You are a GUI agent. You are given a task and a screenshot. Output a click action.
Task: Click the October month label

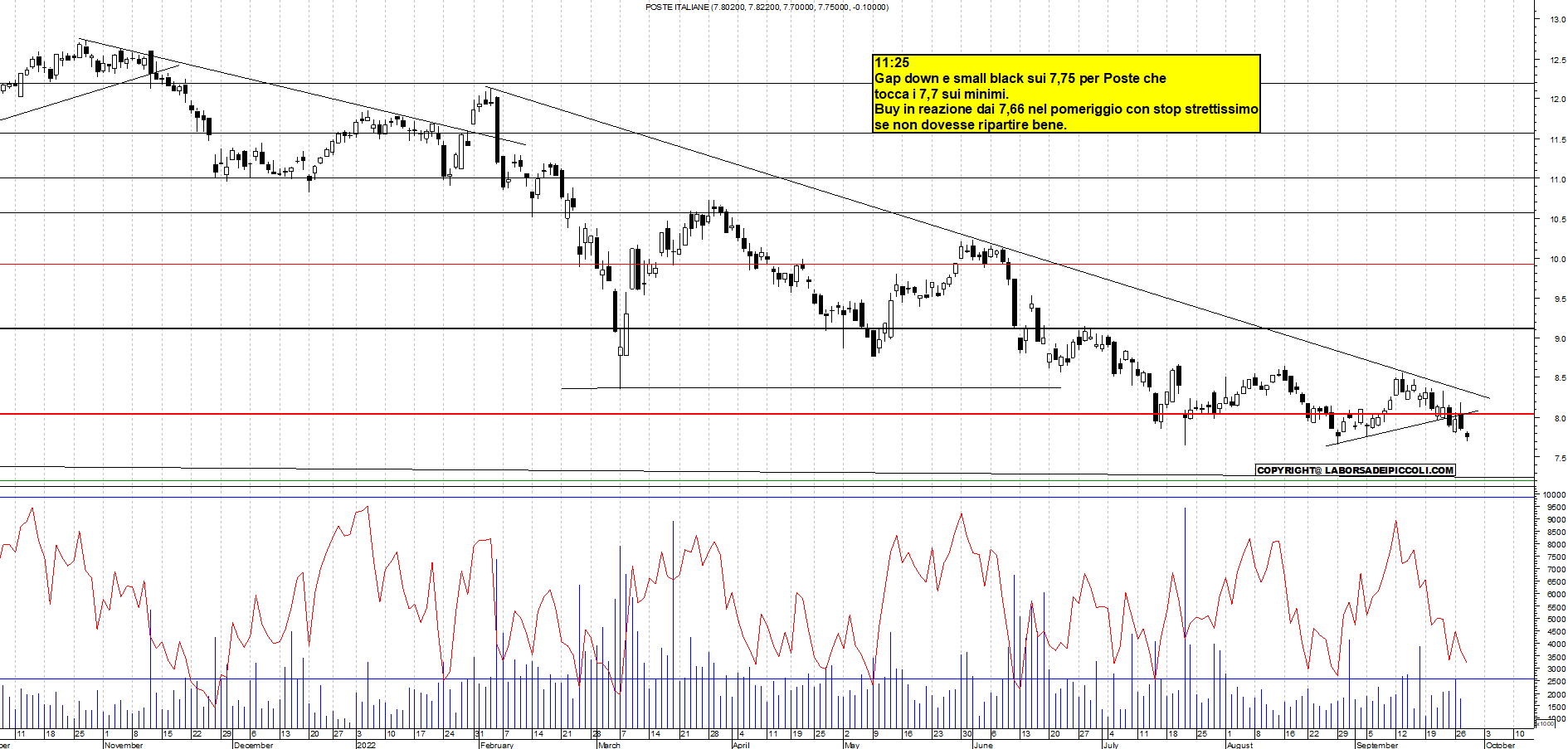click(x=1500, y=745)
